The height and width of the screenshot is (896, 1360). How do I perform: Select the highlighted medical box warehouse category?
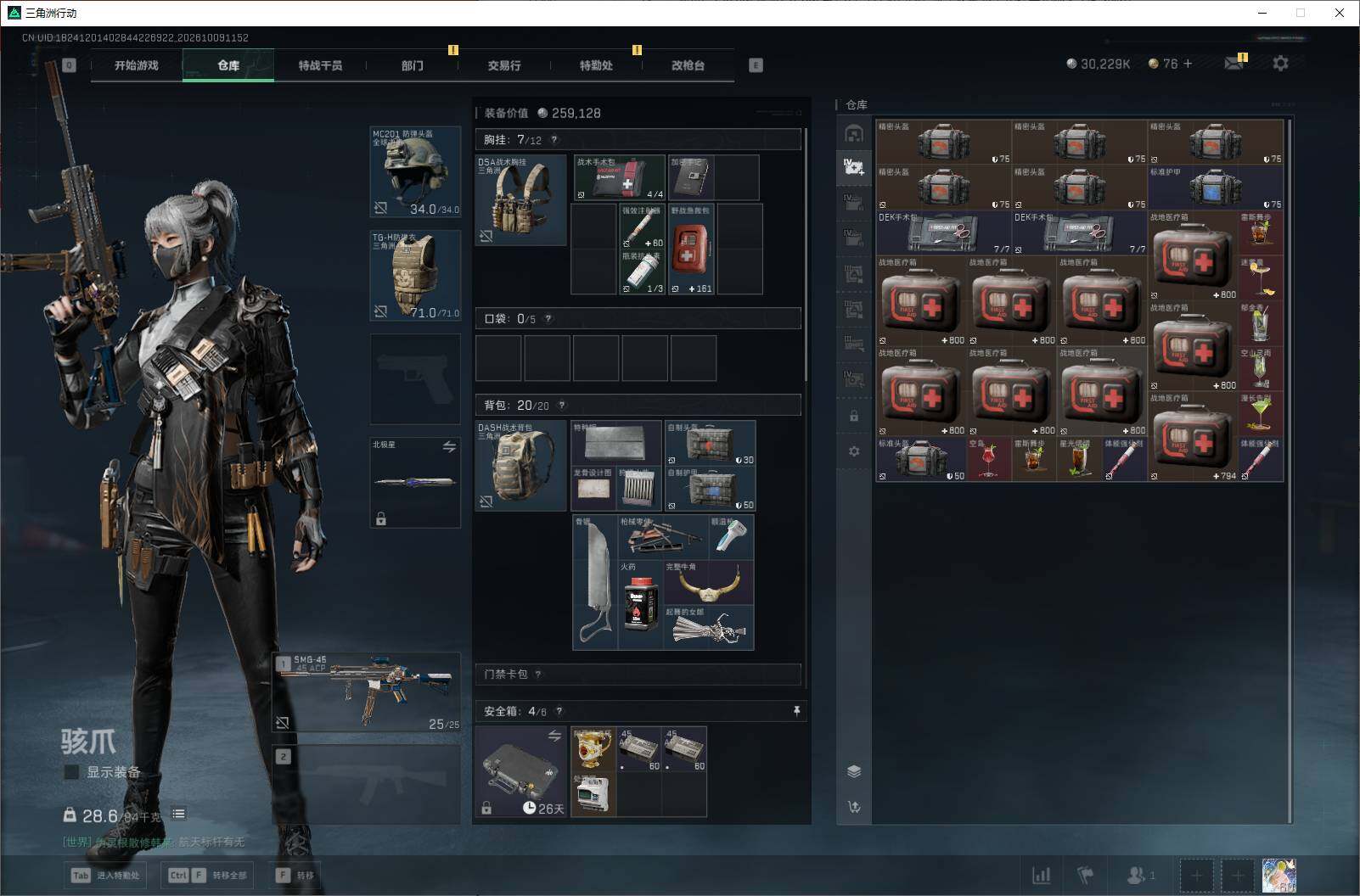click(854, 167)
